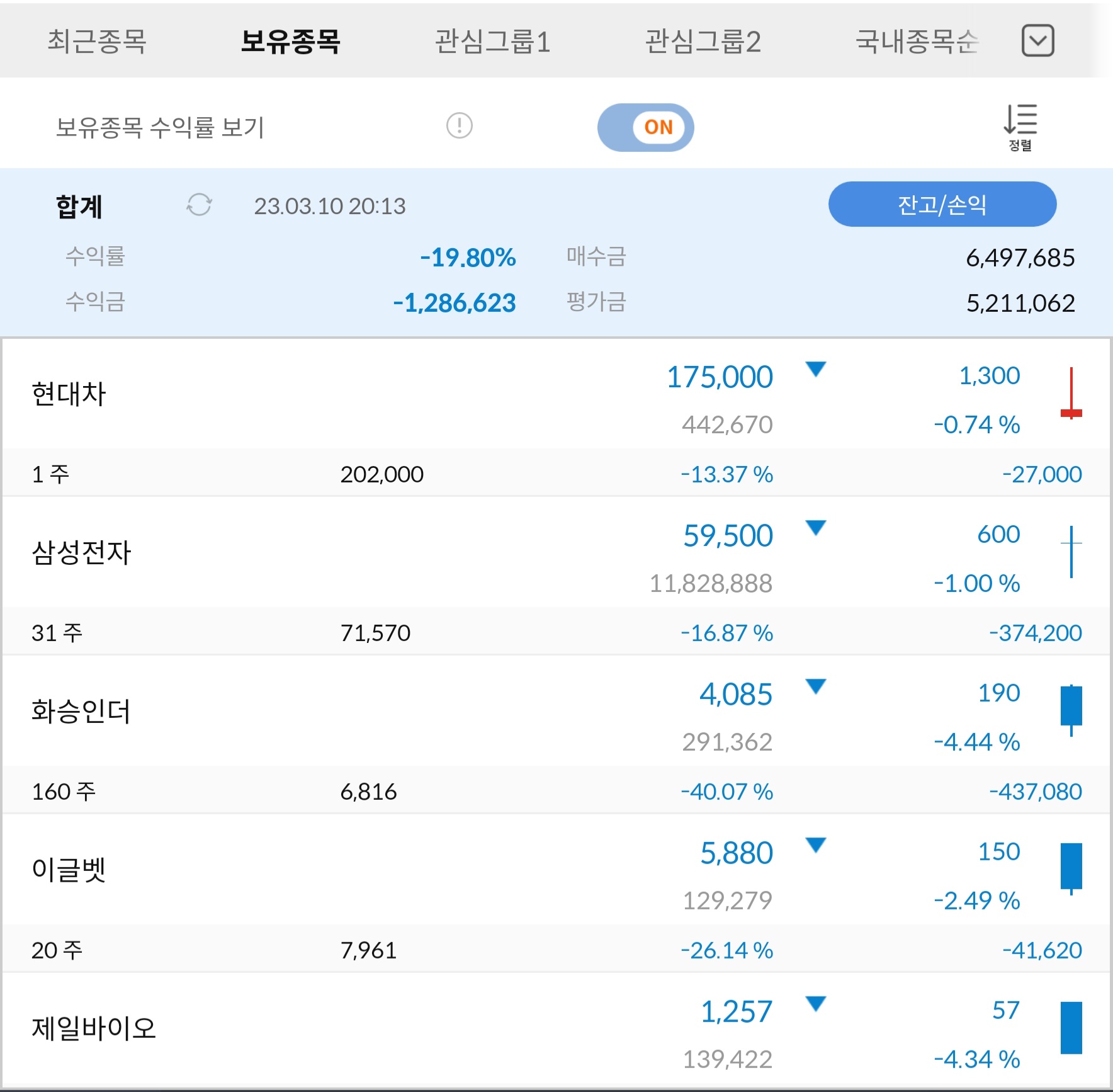This screenshot has width=1113, height=1092.
Task: Click the 평가금 amount 5,211,062
Action: (1020, 303)
